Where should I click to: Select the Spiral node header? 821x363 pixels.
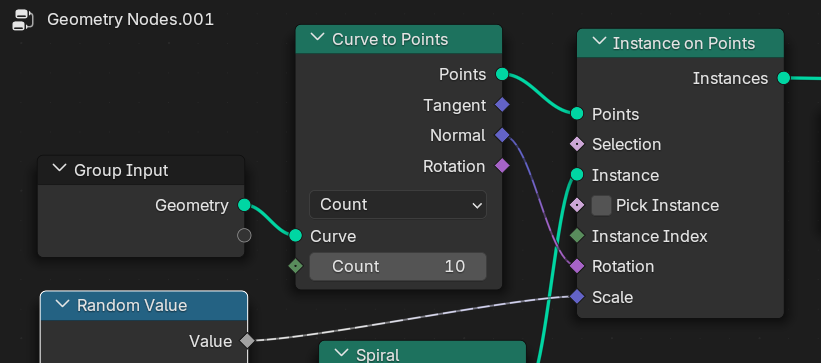(422, 352)
